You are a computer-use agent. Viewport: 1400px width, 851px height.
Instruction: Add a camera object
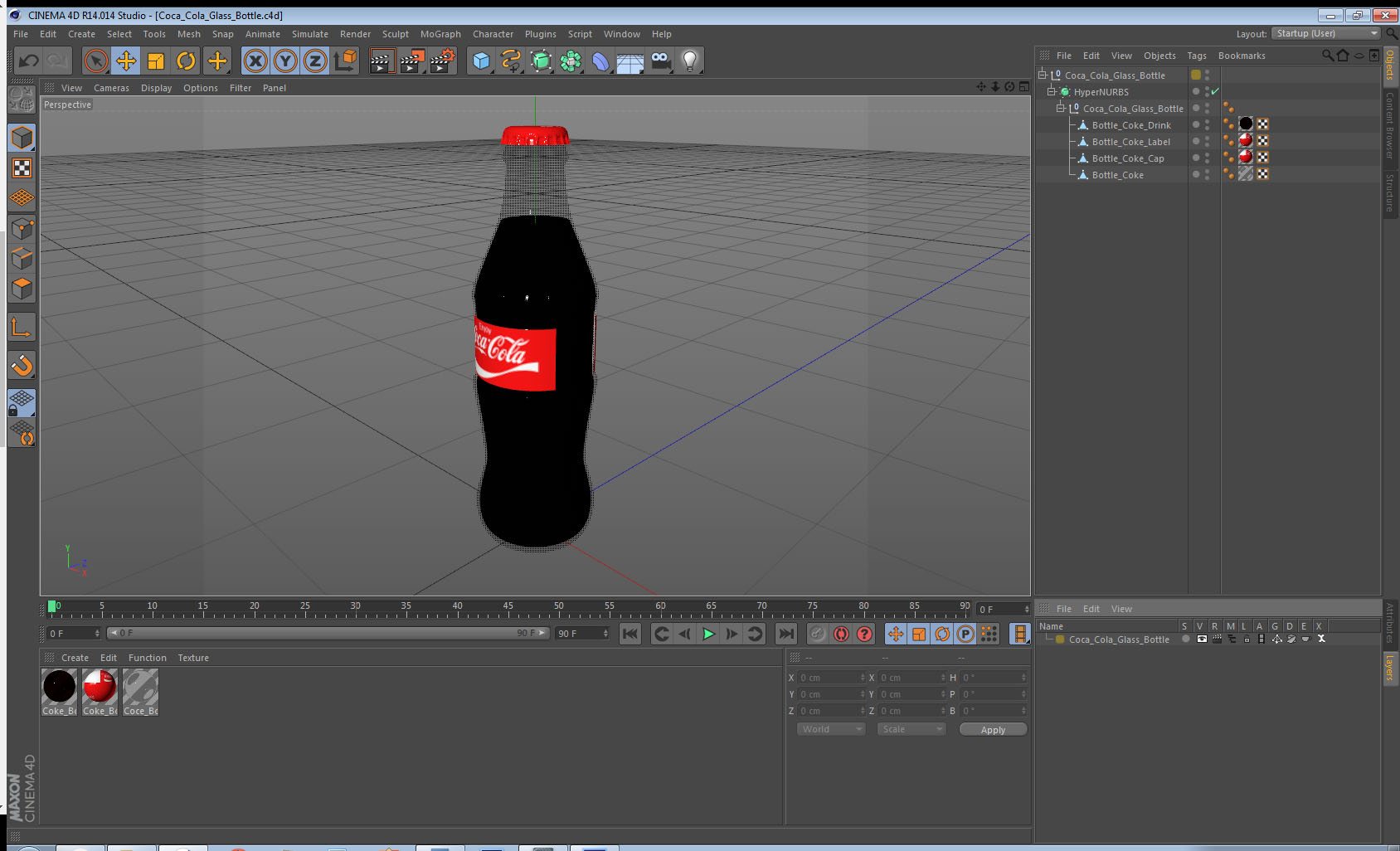tap(660, 61)
